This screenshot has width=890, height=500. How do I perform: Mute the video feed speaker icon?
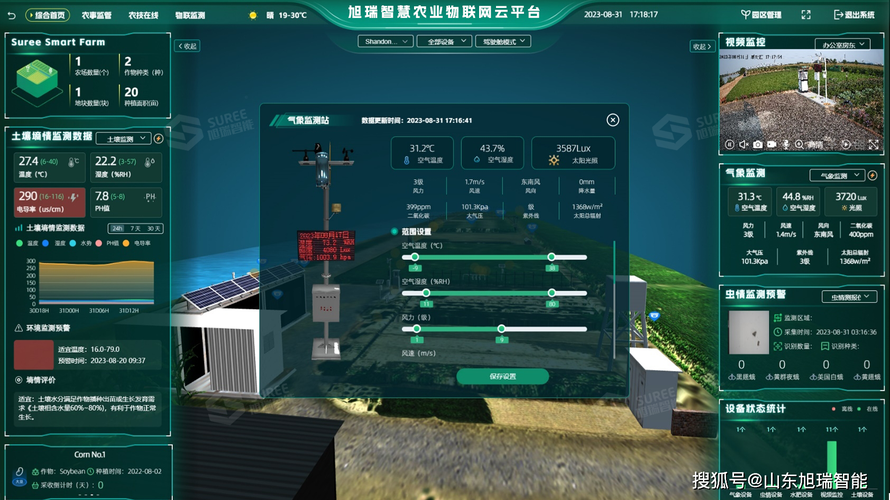[x=744, y=145]
